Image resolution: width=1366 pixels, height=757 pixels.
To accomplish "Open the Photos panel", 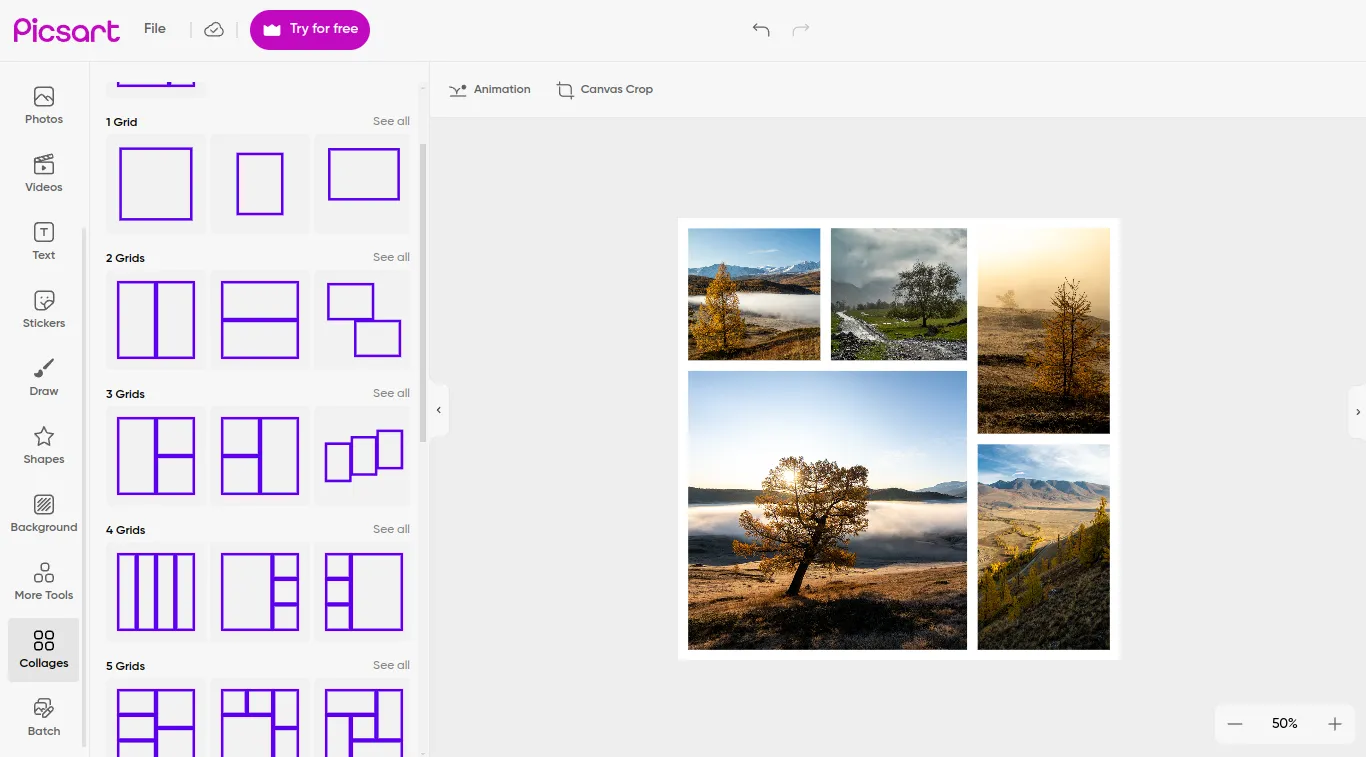I will click(x=43, y=105).
